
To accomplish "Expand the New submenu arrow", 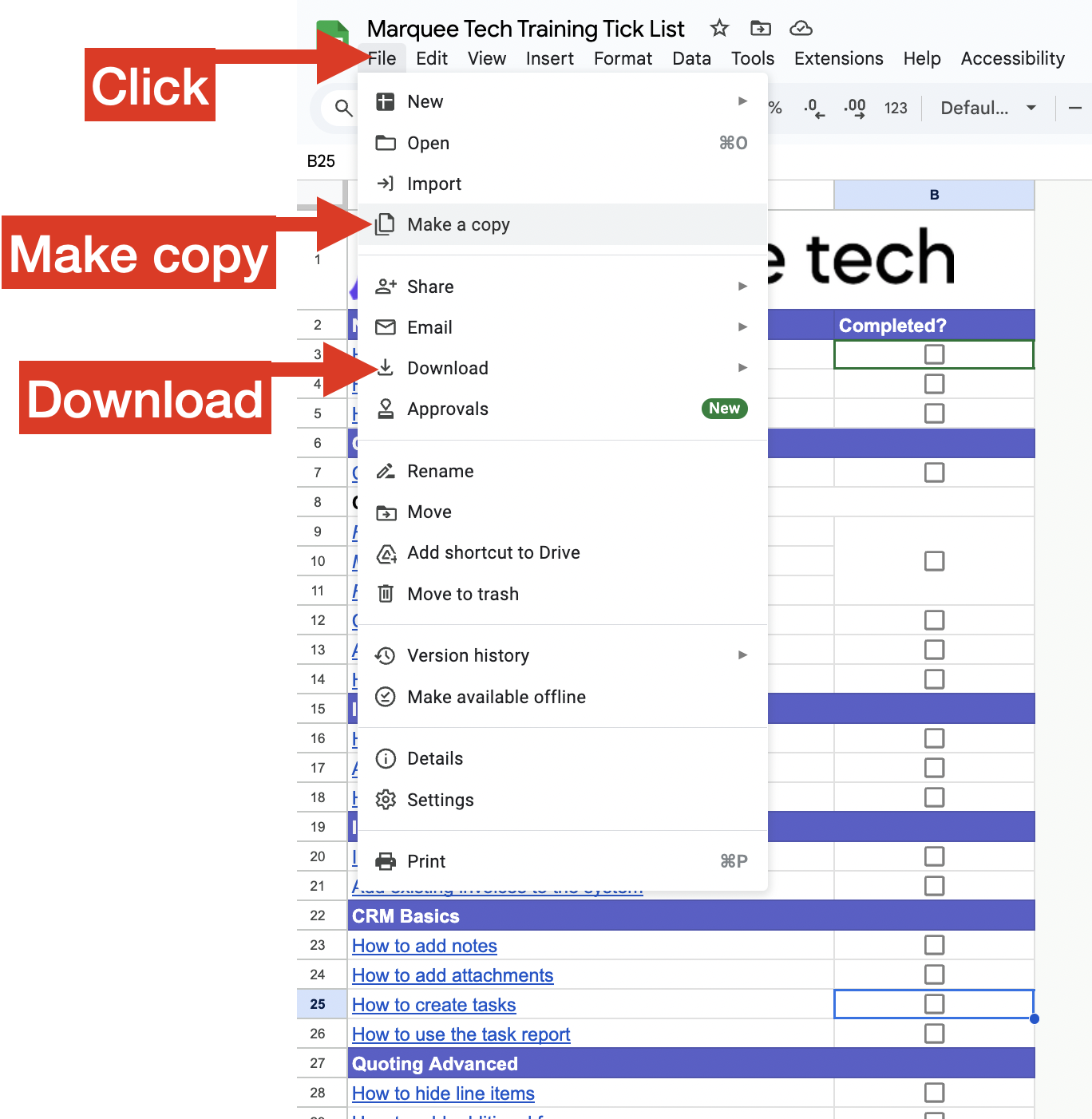I will coord(742,101).
